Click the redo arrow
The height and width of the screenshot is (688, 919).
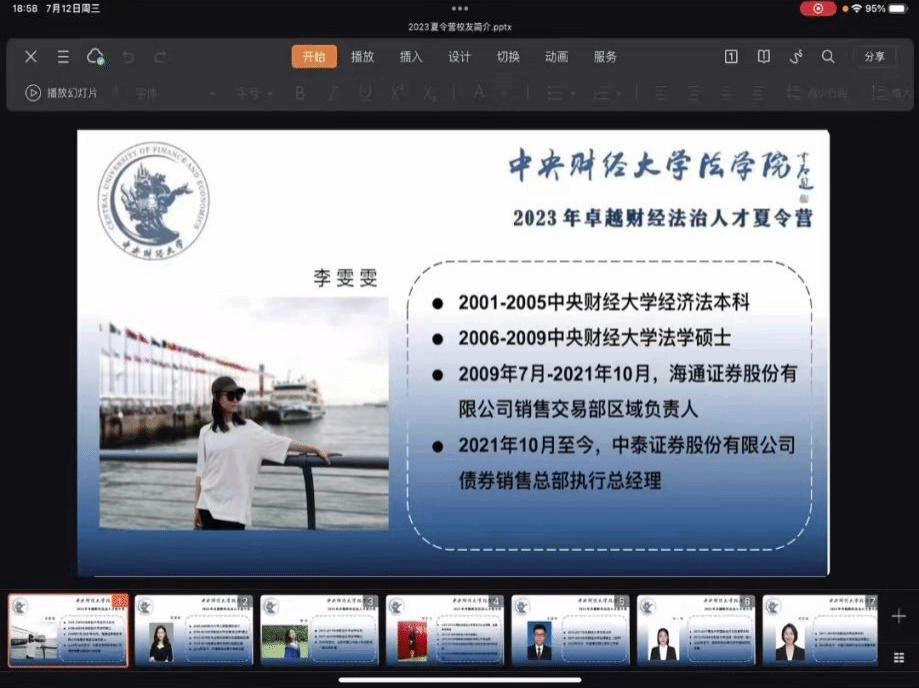point(161,57)
